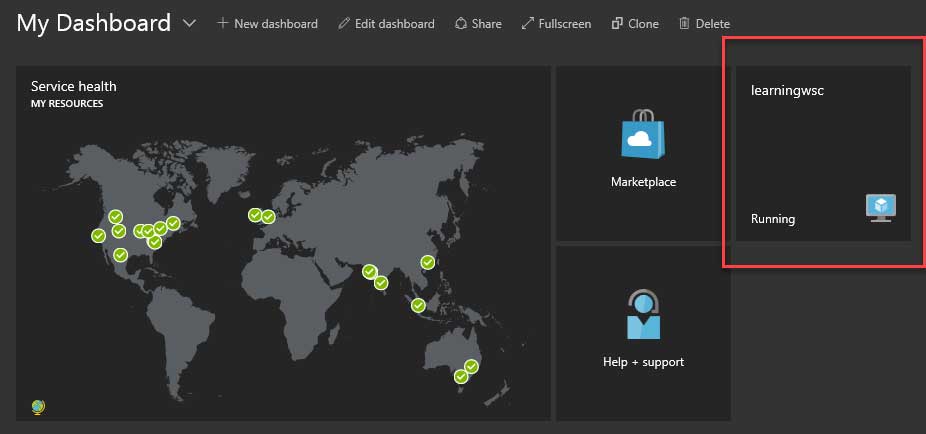Select the health checkmark over Southeast Asia
The height and width of the screenshot is (434, 926).
419,305
